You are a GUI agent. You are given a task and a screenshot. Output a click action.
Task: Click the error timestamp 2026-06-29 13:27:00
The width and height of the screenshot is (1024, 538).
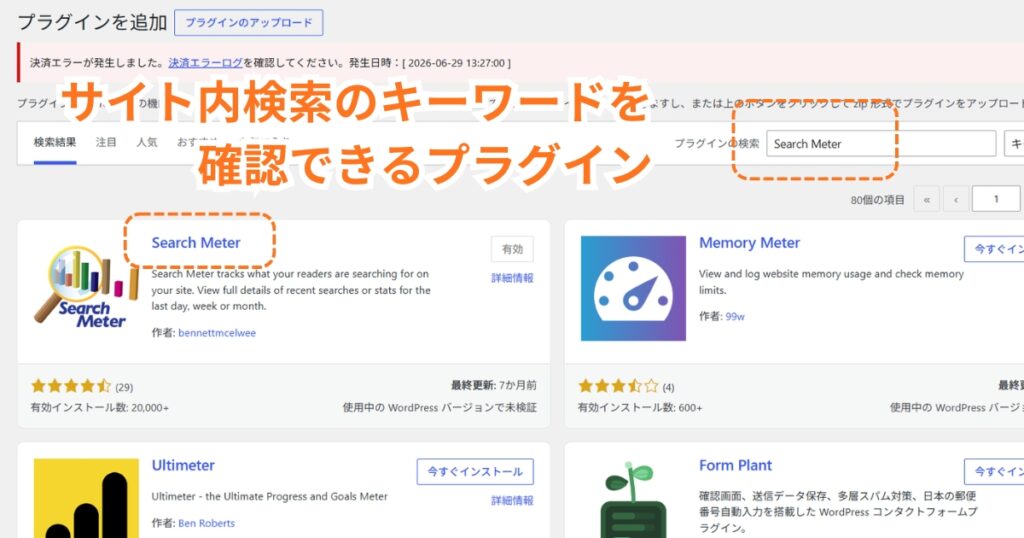click(456, 63)
